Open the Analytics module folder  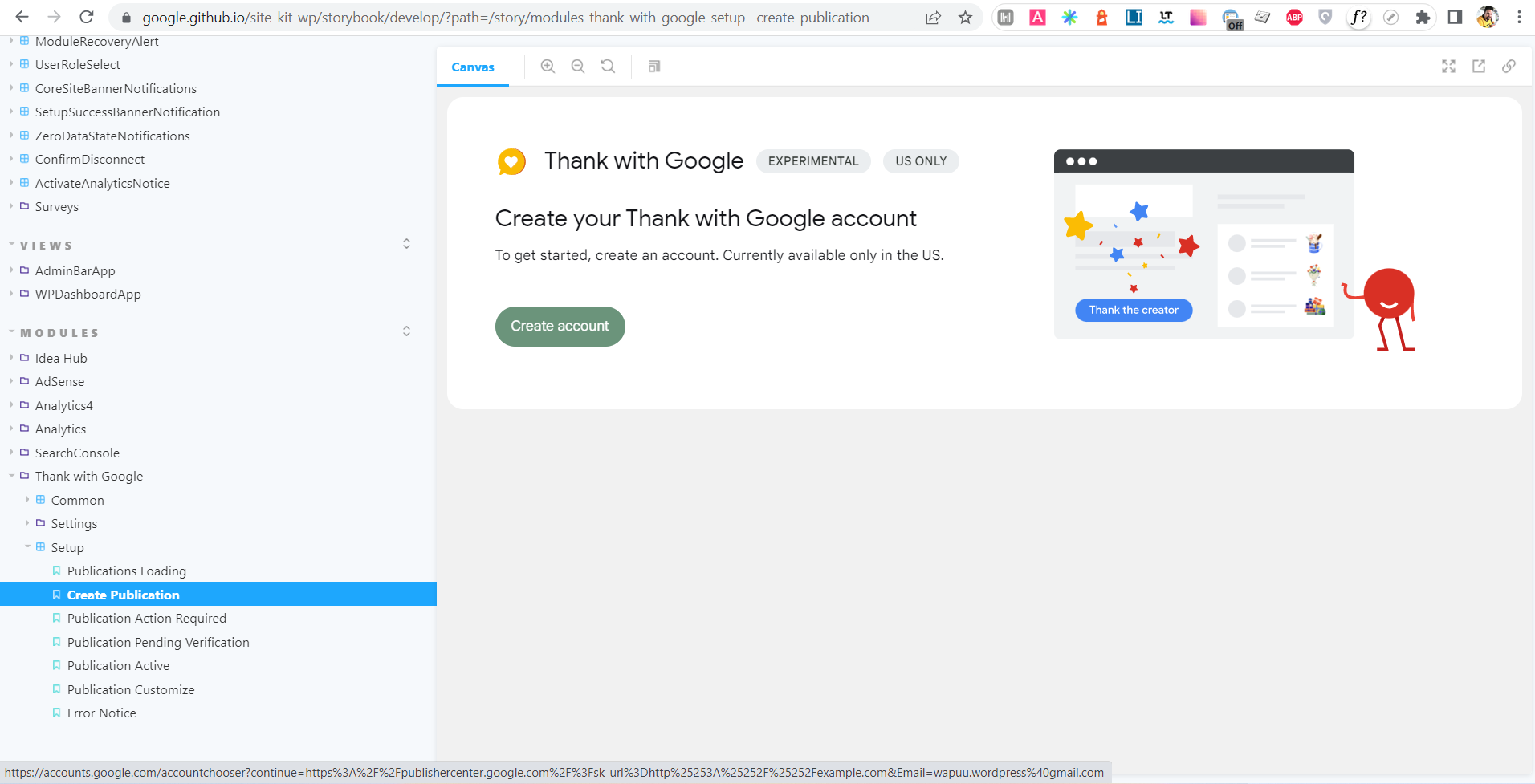60,429
